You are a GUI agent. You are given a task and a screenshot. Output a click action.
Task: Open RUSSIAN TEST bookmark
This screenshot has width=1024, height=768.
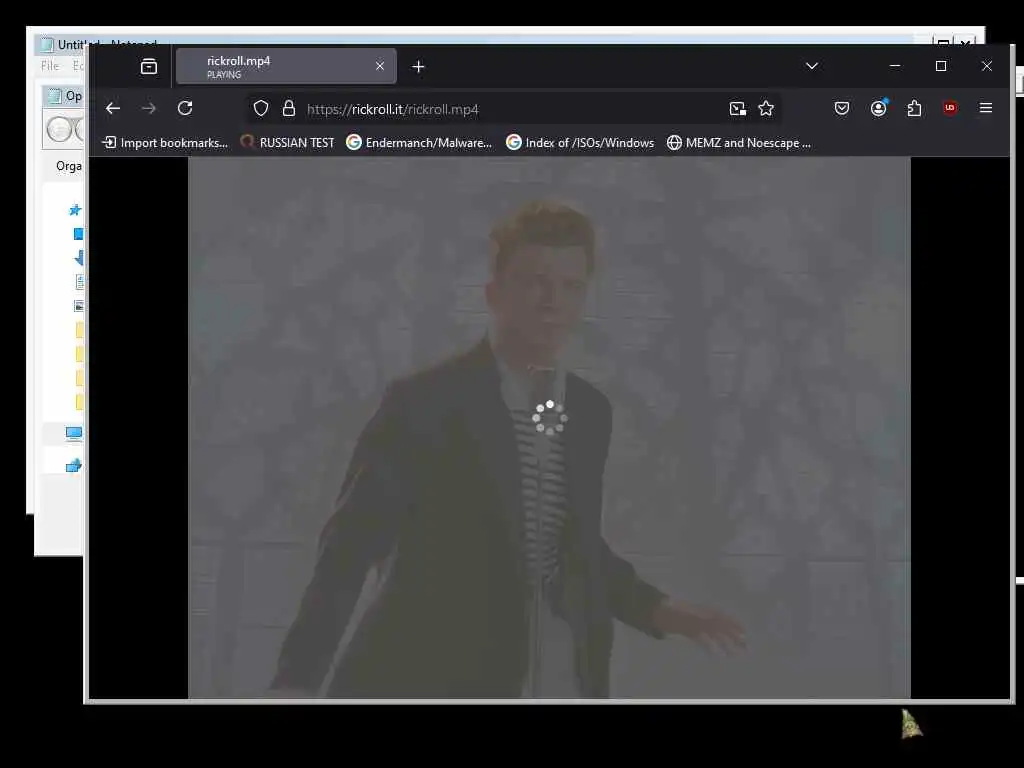click(287, 142)
